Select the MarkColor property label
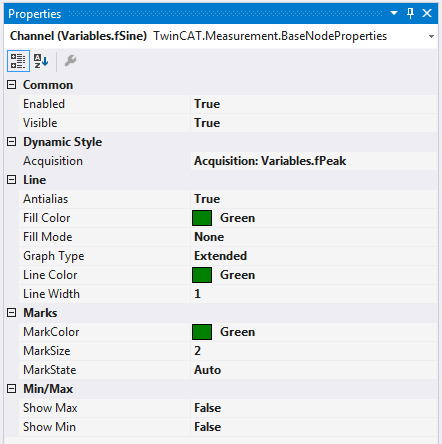 pyautogui.click(x=51, y=332)
